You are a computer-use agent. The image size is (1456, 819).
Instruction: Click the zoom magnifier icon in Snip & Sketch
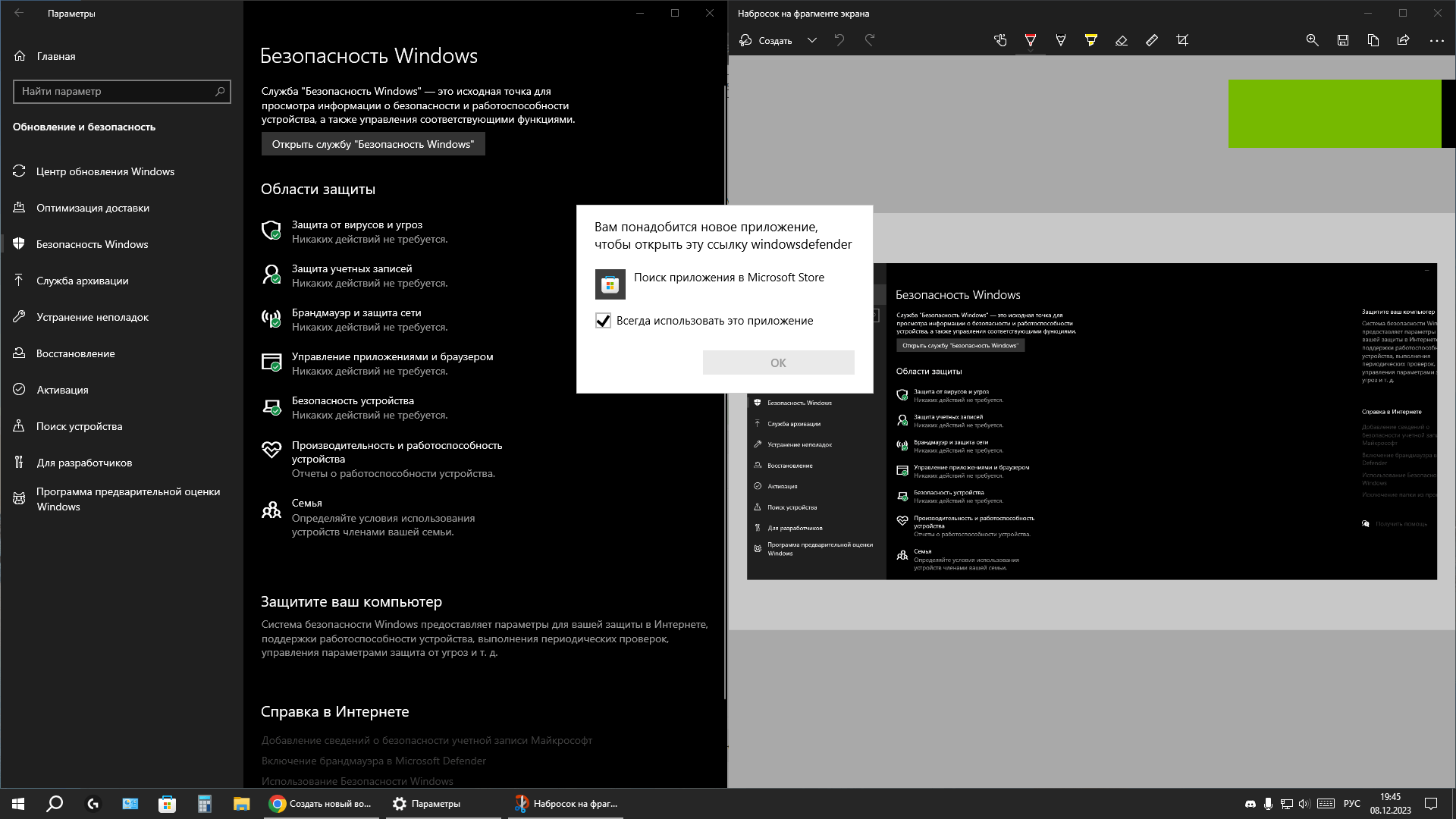1312,40
